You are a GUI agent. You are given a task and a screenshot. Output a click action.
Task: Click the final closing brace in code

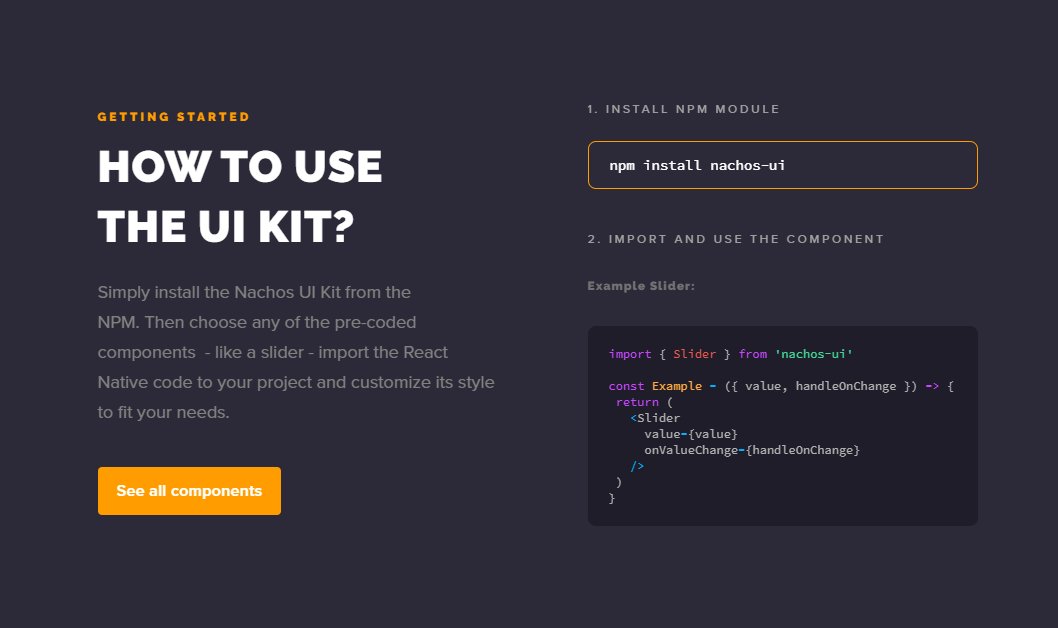612,498
